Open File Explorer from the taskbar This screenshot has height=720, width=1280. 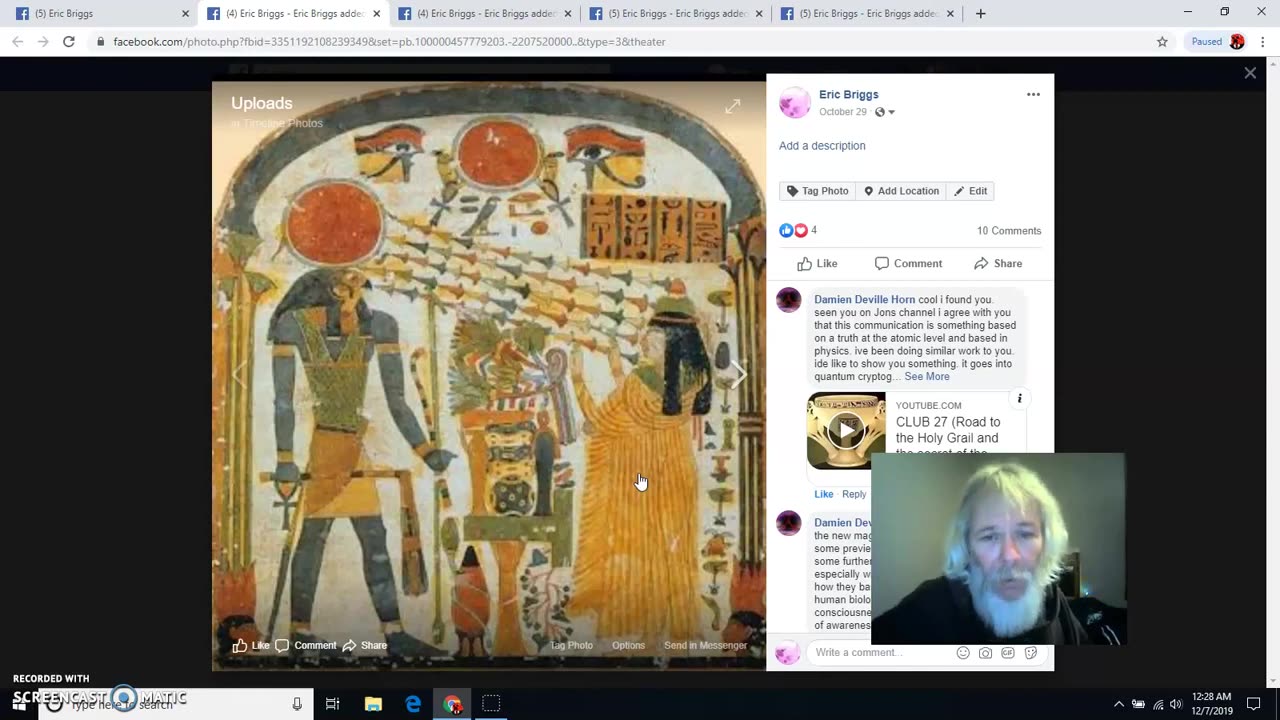(x=373, y=704)
